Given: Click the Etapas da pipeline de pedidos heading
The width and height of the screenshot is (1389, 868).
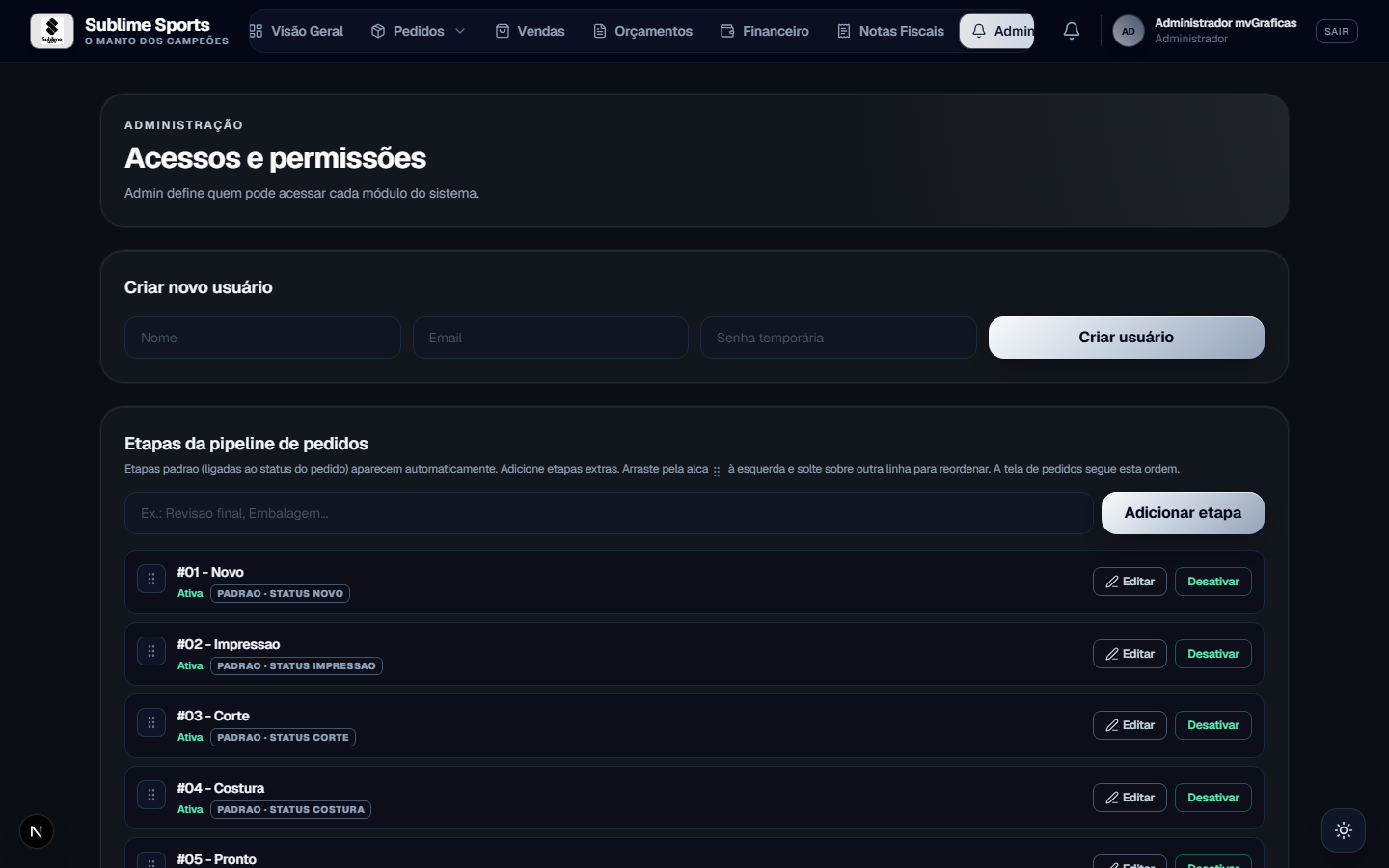Looking at the screenshot, I should (x=246, y=444).
